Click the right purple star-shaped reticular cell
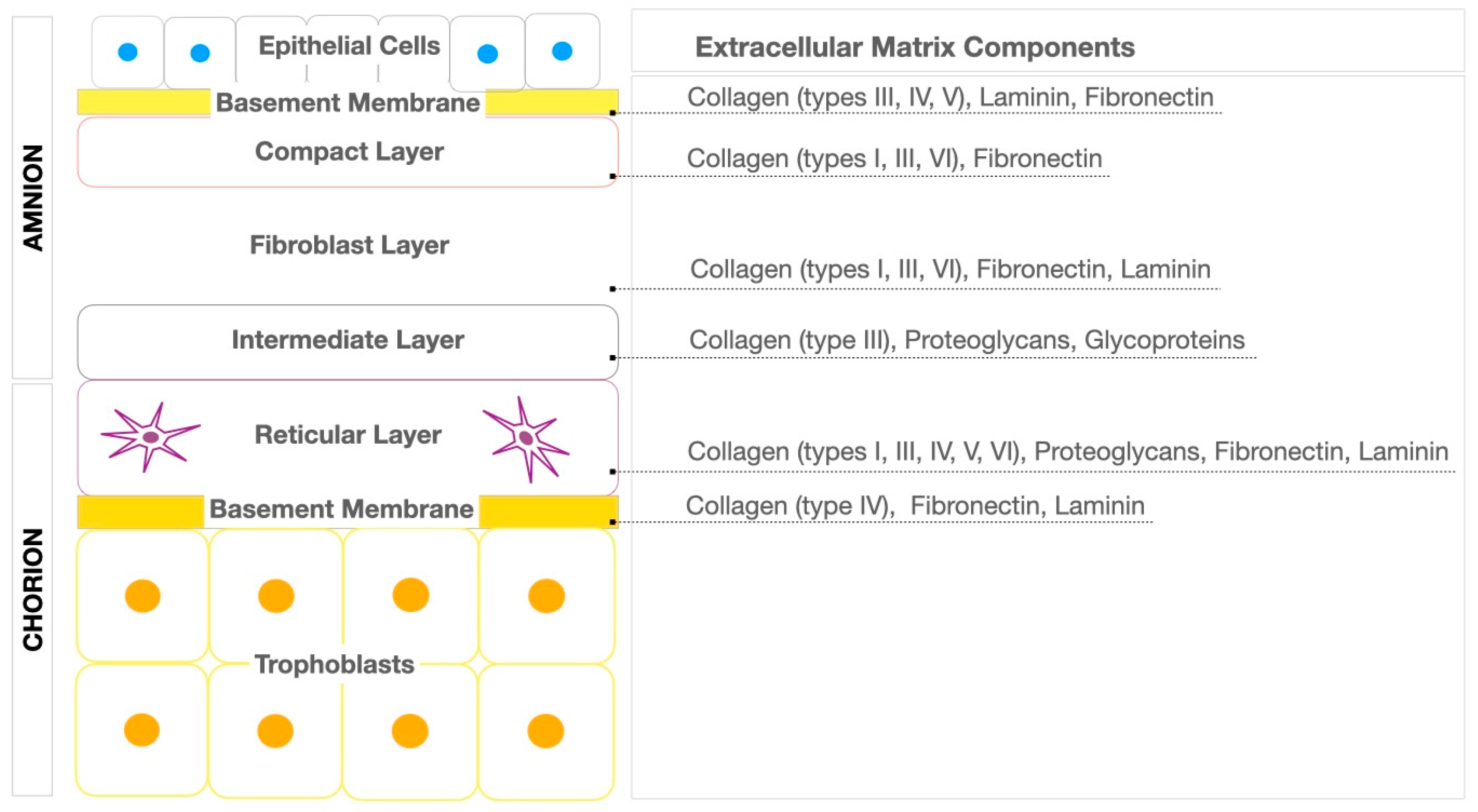The height and width of the screenshot is (812, 1478). tap(526, 439)
